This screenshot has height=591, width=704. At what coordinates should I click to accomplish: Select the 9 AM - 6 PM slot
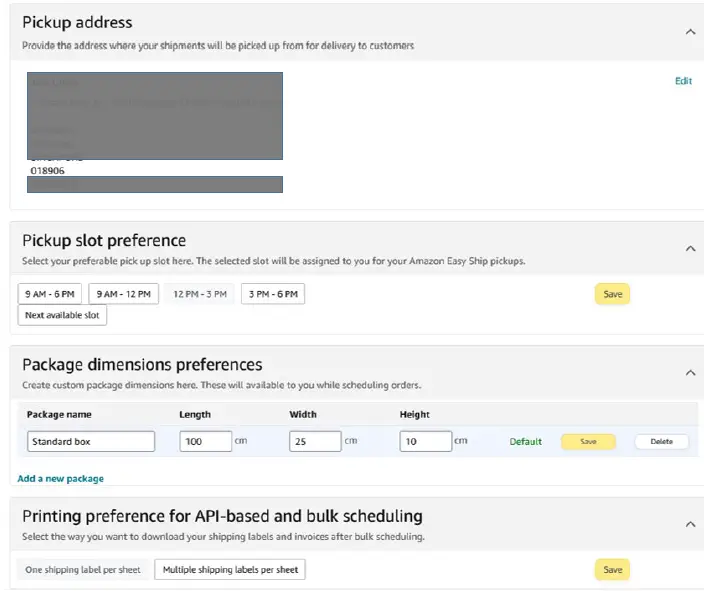[50, 294]
